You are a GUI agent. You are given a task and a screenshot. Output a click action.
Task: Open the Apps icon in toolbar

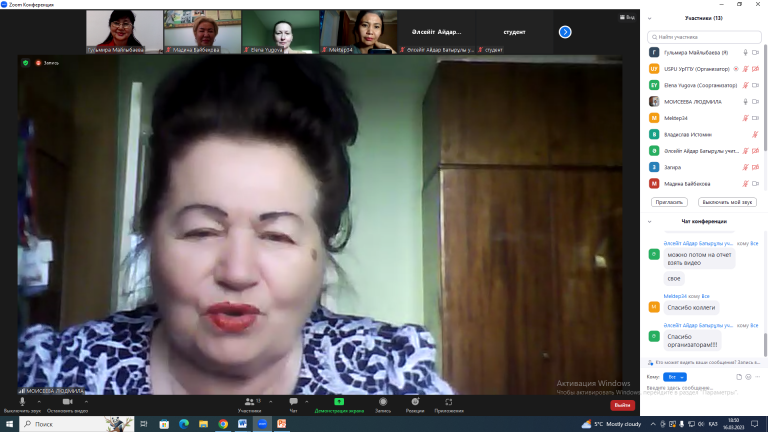pyautogui.click(x=448, y=401)
